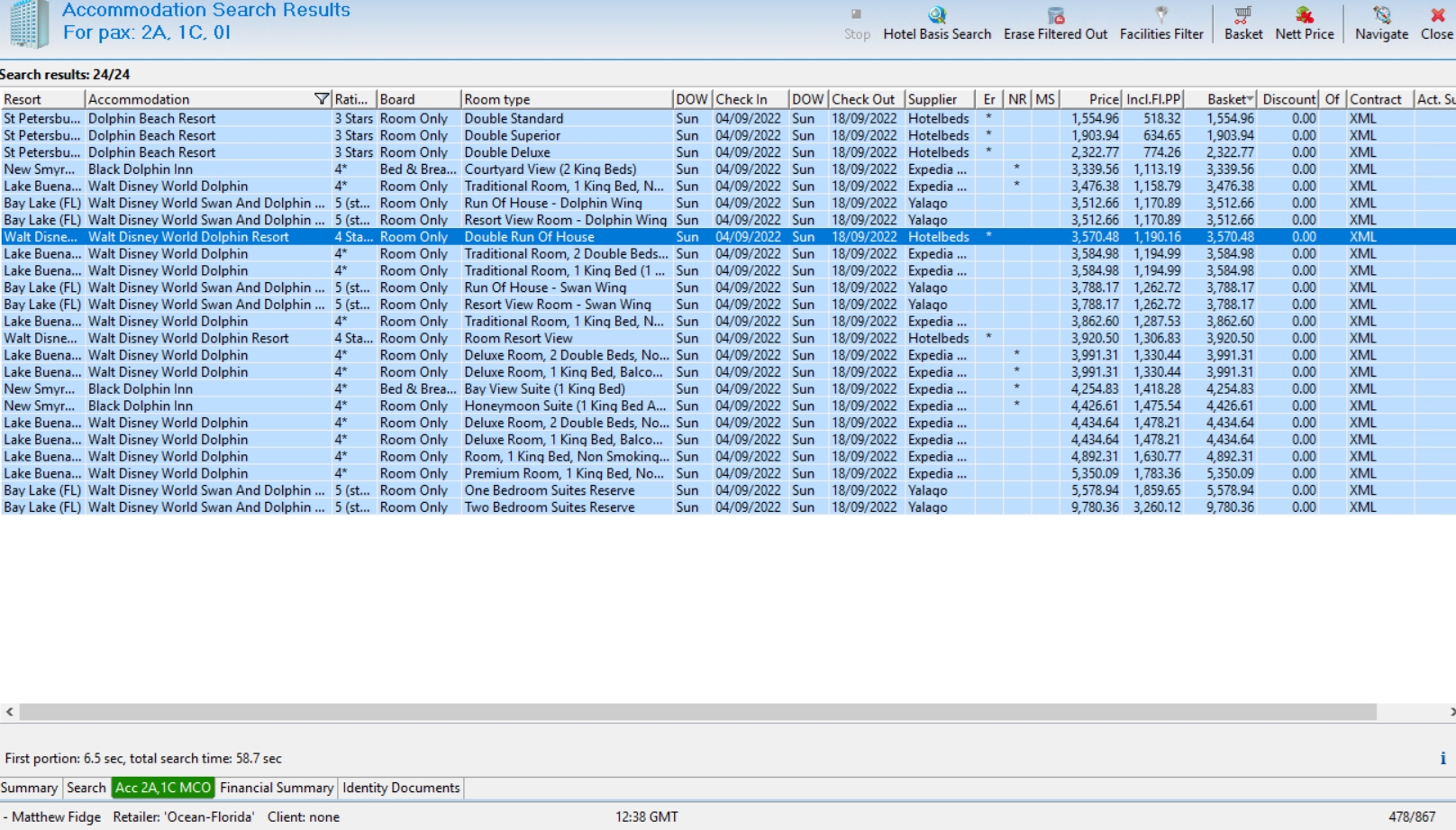Sort by the Supplier column header

(x=941, y=99)
